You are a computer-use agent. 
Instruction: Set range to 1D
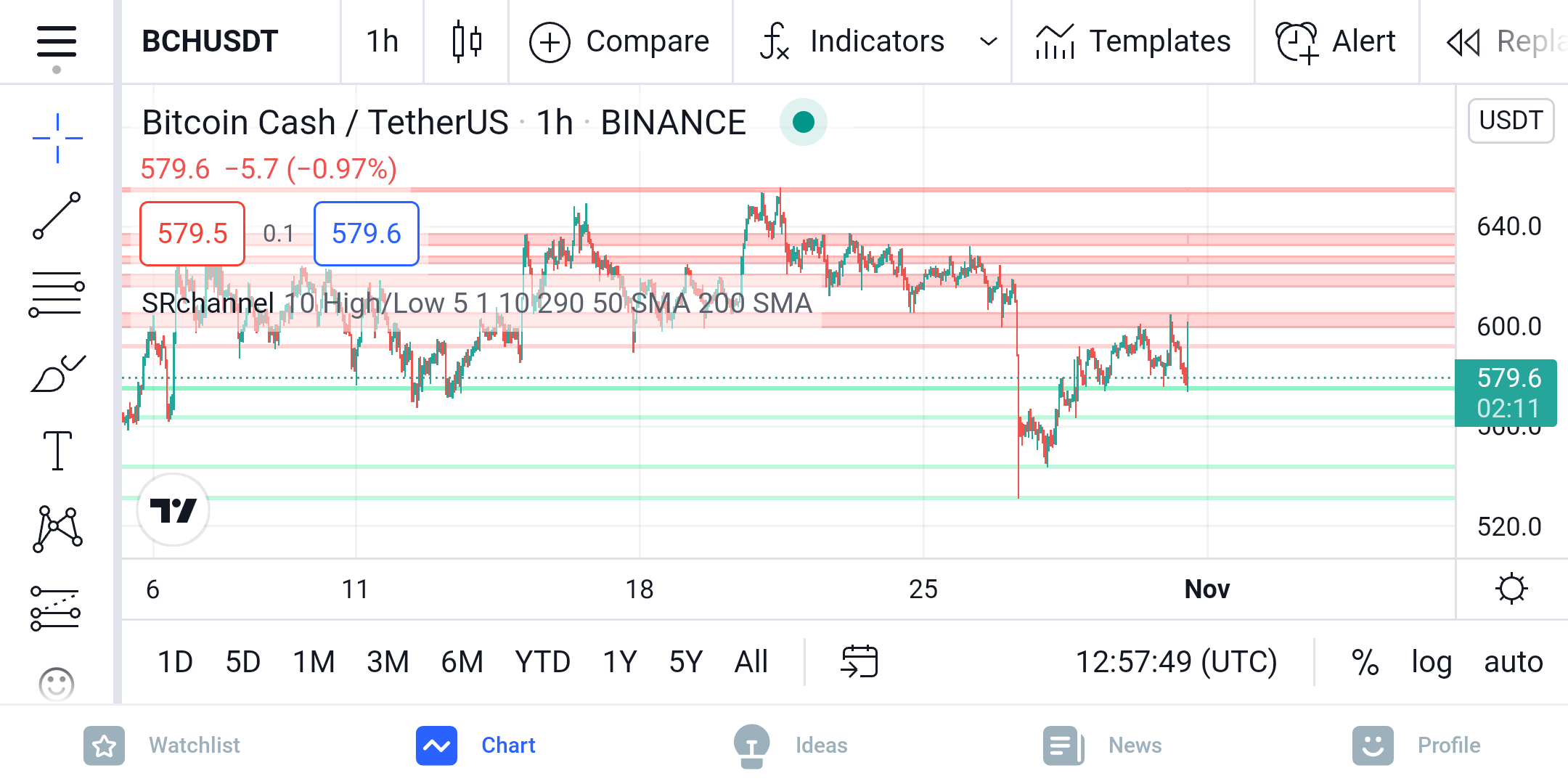[x=175, y=662]
